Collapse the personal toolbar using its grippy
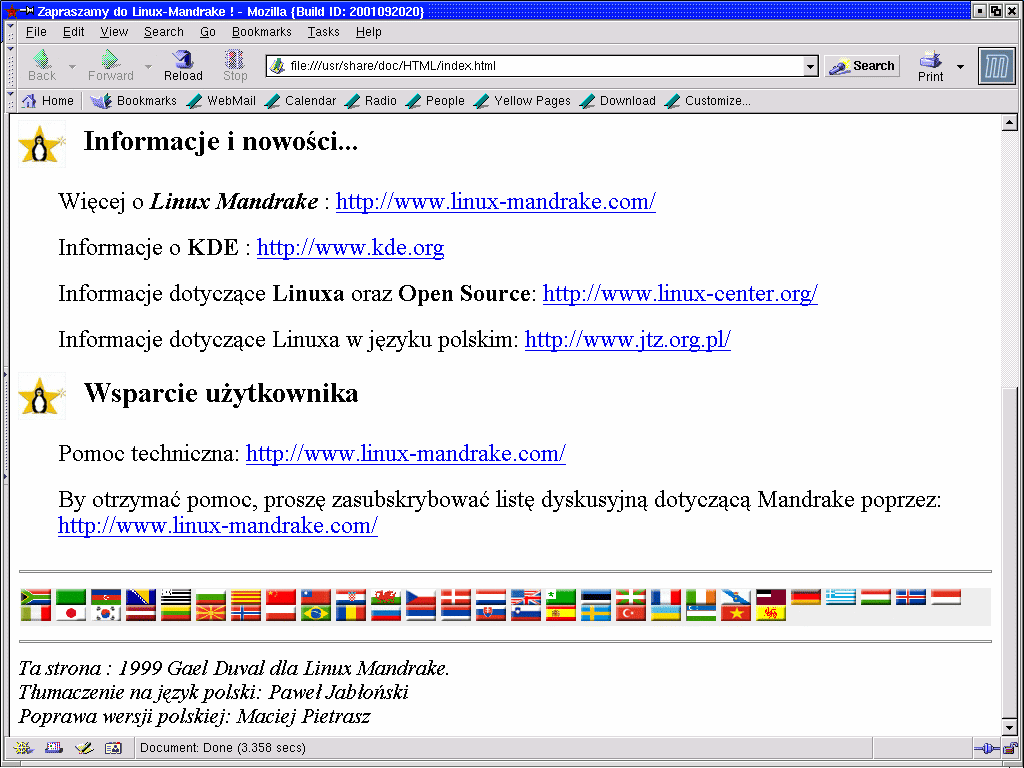1024x768 pixels. click(x=10, y=101)
